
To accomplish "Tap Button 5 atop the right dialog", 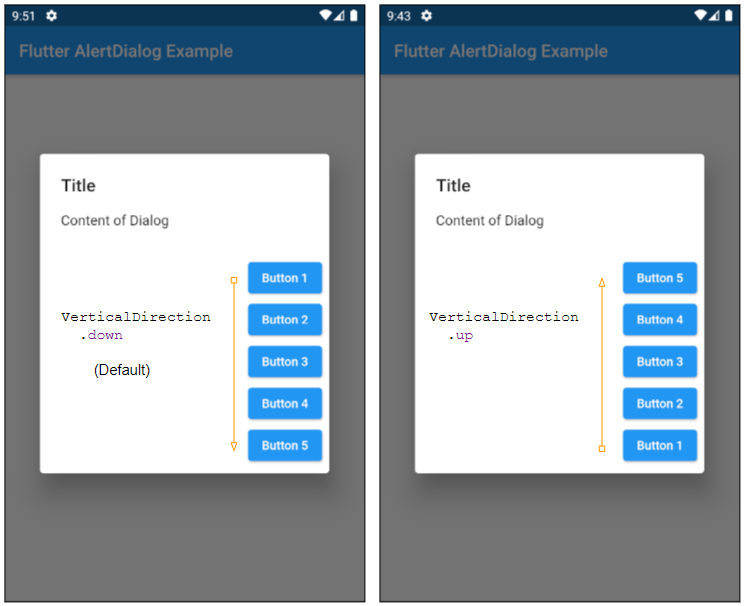I will (x=660, y=278).
